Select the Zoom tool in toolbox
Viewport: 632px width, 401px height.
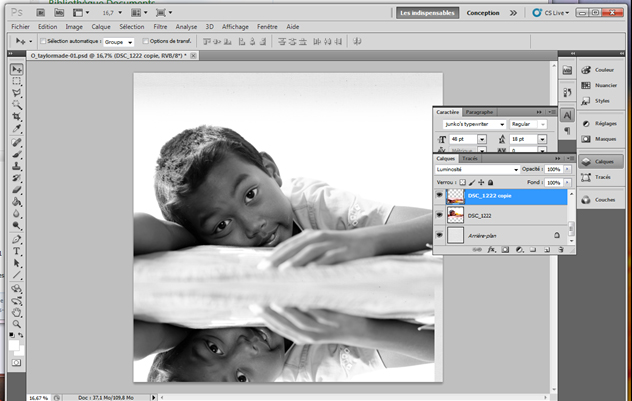click(x=17, y=324)
